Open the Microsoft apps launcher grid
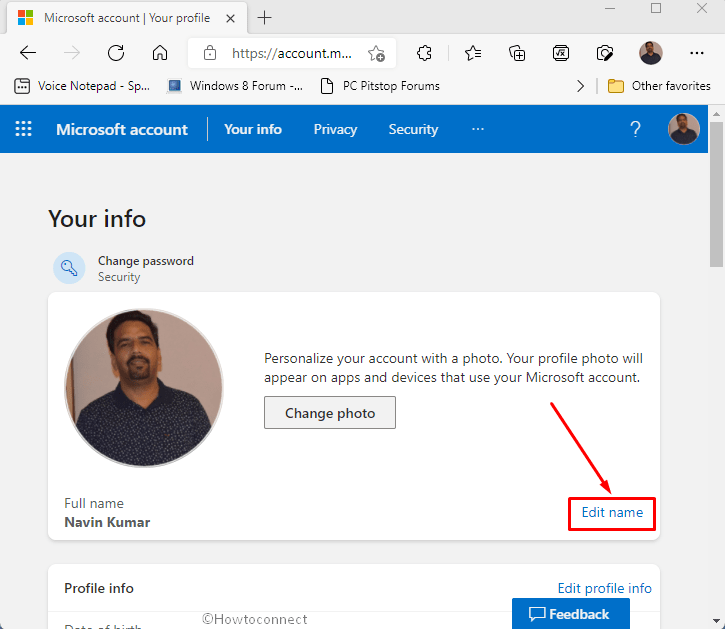The width and height of the screenshot is (725, 629). coord(24,129)
